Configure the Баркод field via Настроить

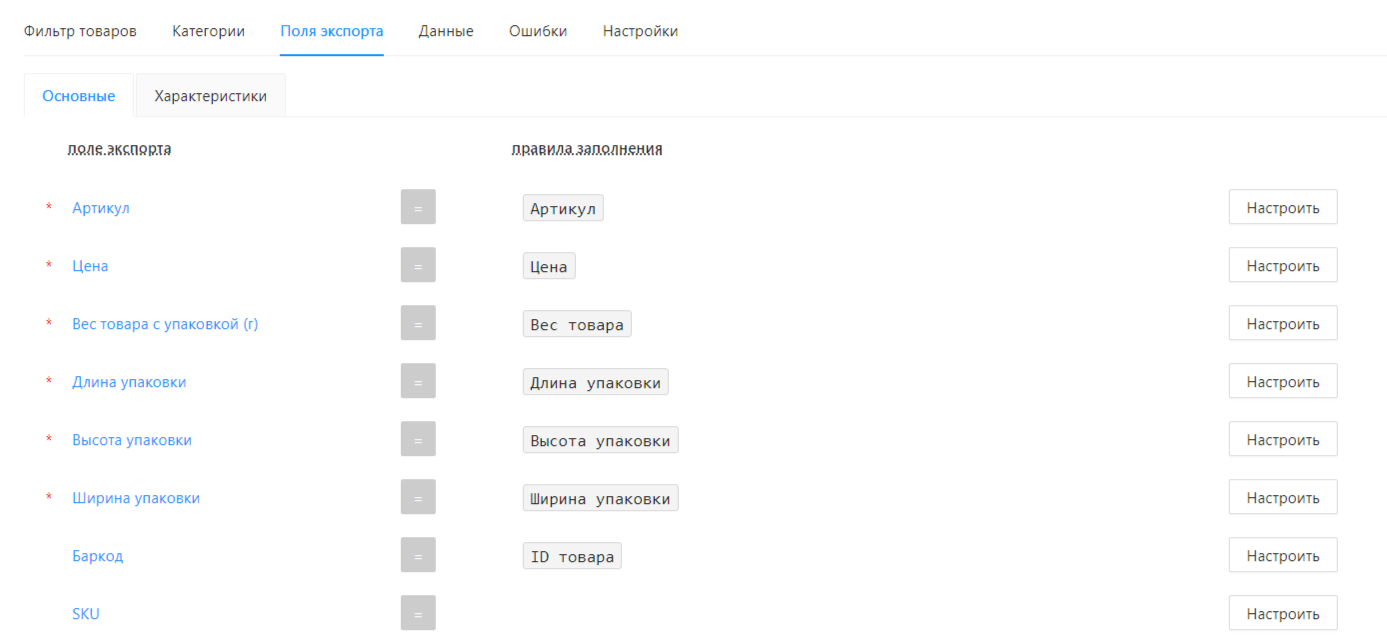point(1282,556)
